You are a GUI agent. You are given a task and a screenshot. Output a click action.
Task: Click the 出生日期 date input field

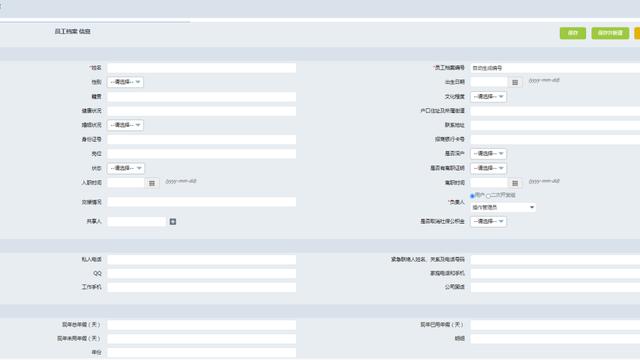click(489, 82)
